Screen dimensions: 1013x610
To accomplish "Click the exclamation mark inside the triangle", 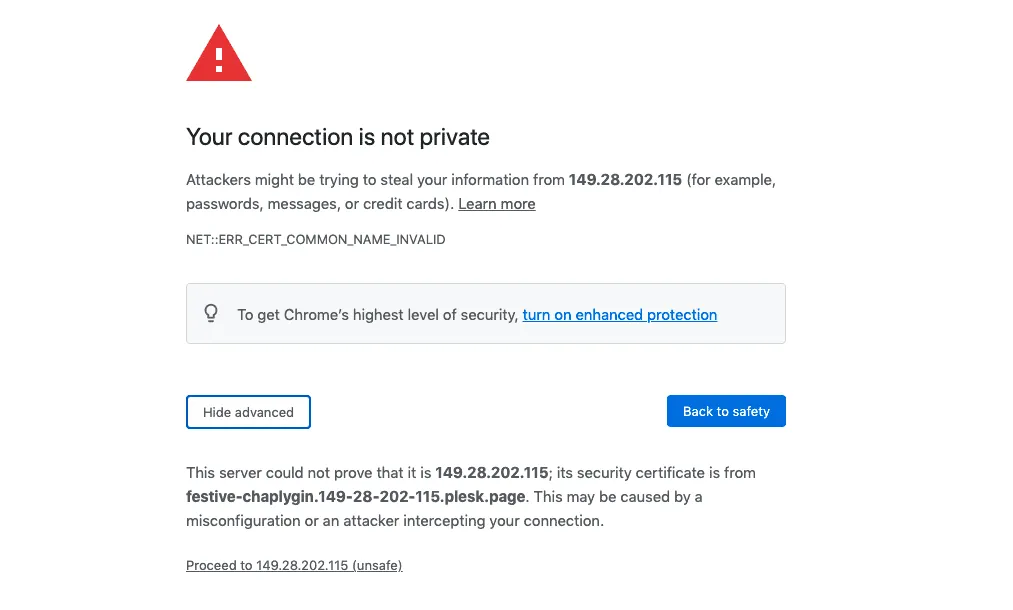I will pyautogui.click(x=218, y=58).
